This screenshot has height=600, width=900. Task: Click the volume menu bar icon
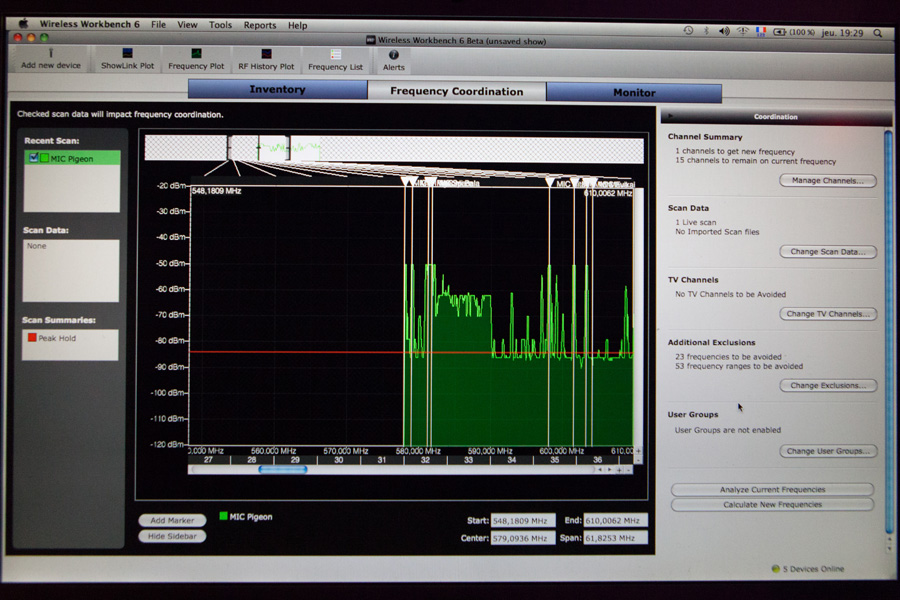click(724, 31)
